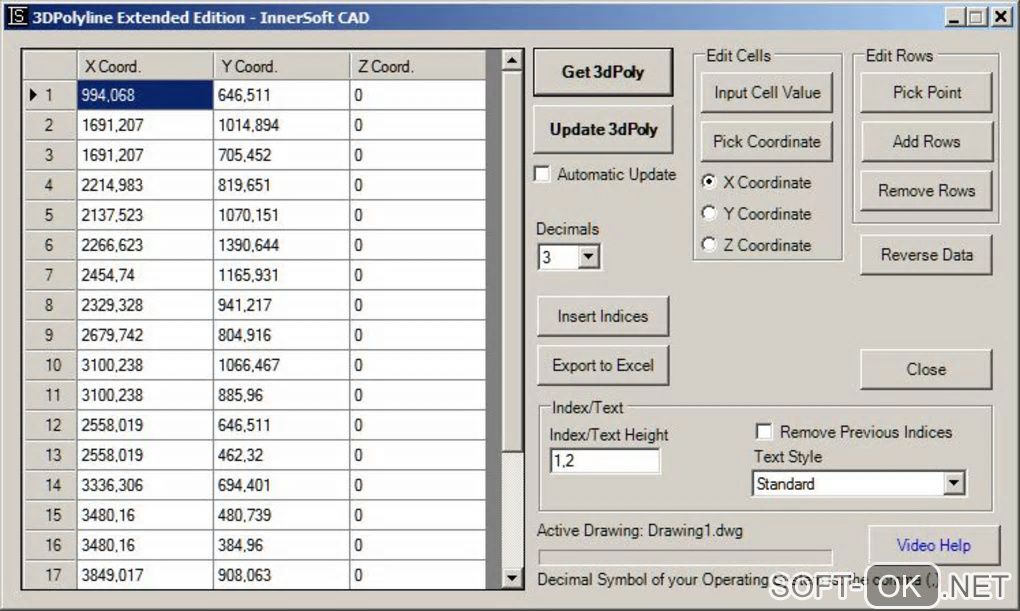Click the progress bar below Active Drawing
The height and width of the screenshot is (611, 1020).
(x=685, y=558)
